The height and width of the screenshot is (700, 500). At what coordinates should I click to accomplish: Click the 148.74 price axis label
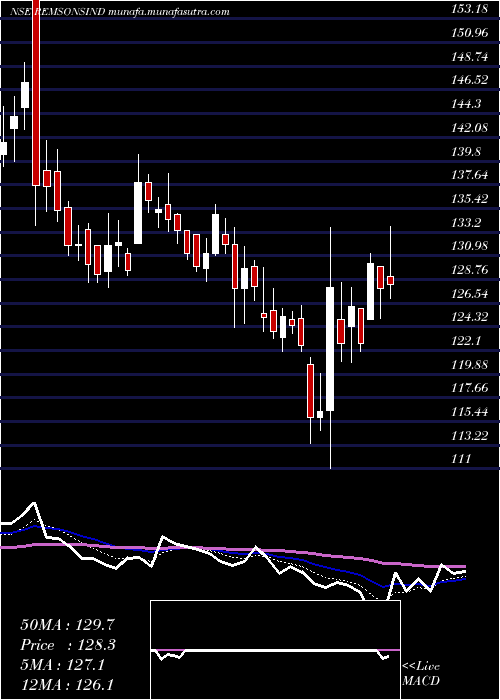471,56
